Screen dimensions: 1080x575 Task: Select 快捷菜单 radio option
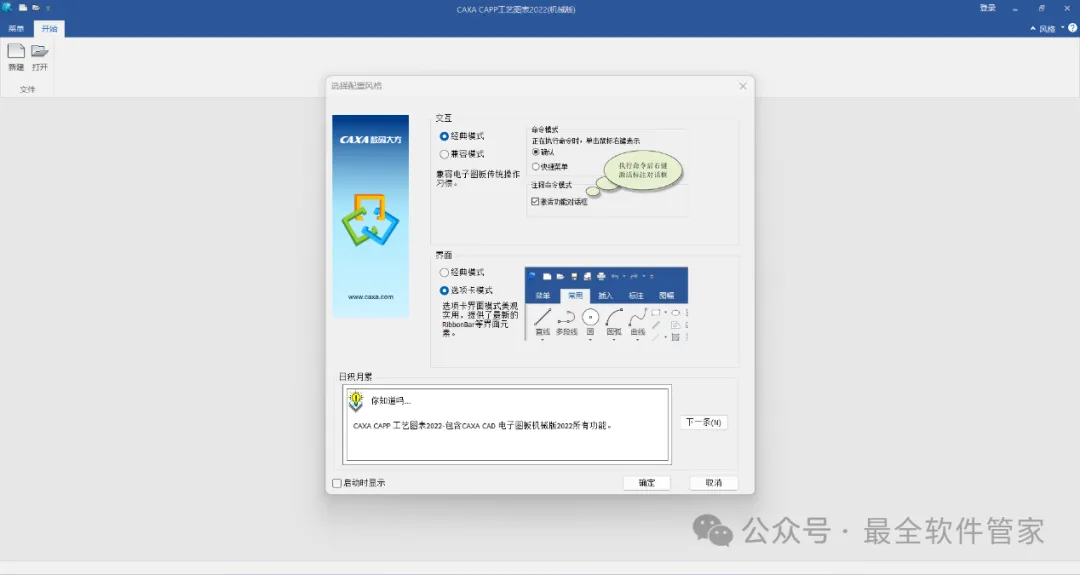[x=536, y=167]
